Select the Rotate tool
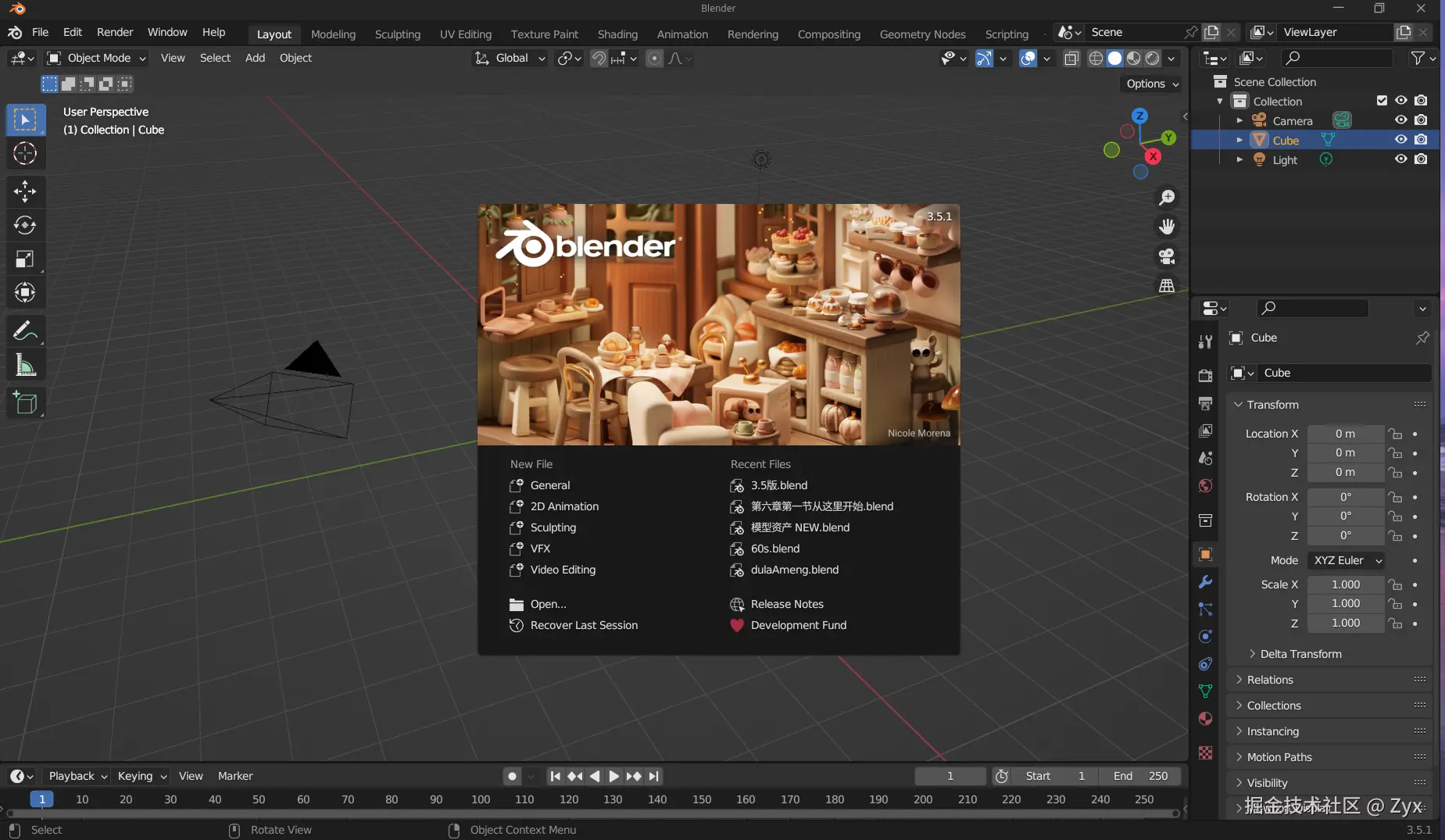 tap(25, 226)
